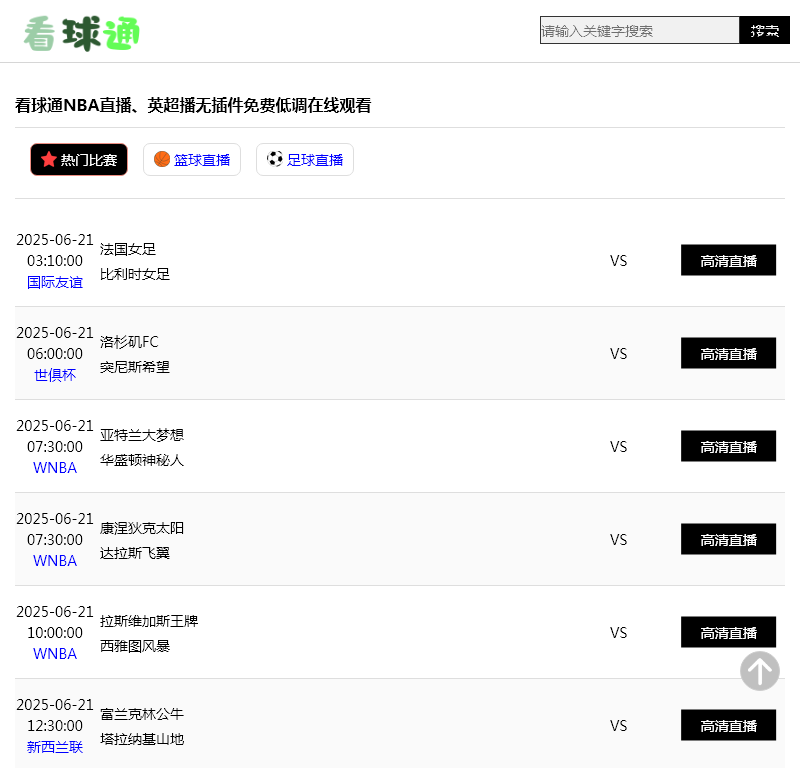Viewport: 800px width, 768px height.
Task: Open WNBA link in 康涅狄克太阳 row
Action: pyautogui.click(x=55, y=561)
